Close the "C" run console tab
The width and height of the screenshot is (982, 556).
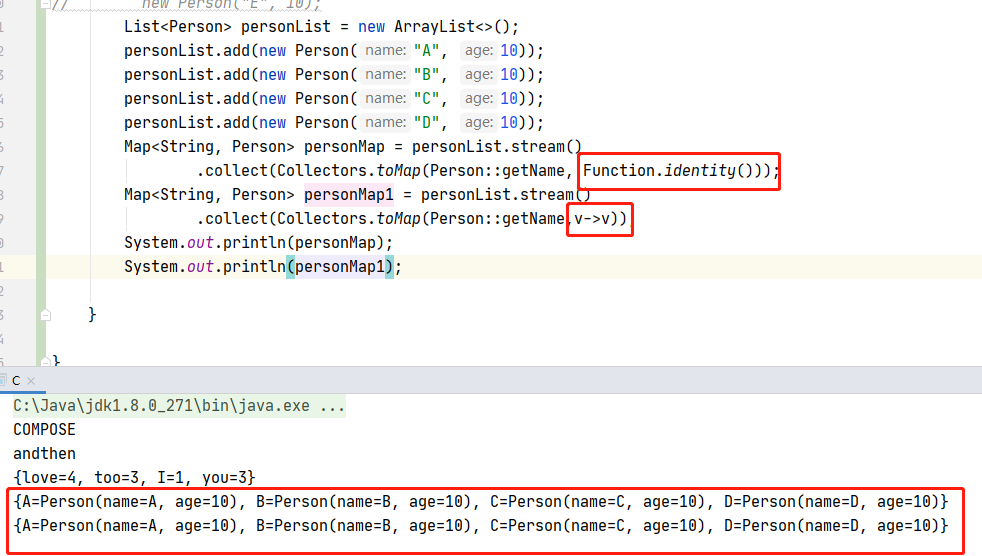33,381
